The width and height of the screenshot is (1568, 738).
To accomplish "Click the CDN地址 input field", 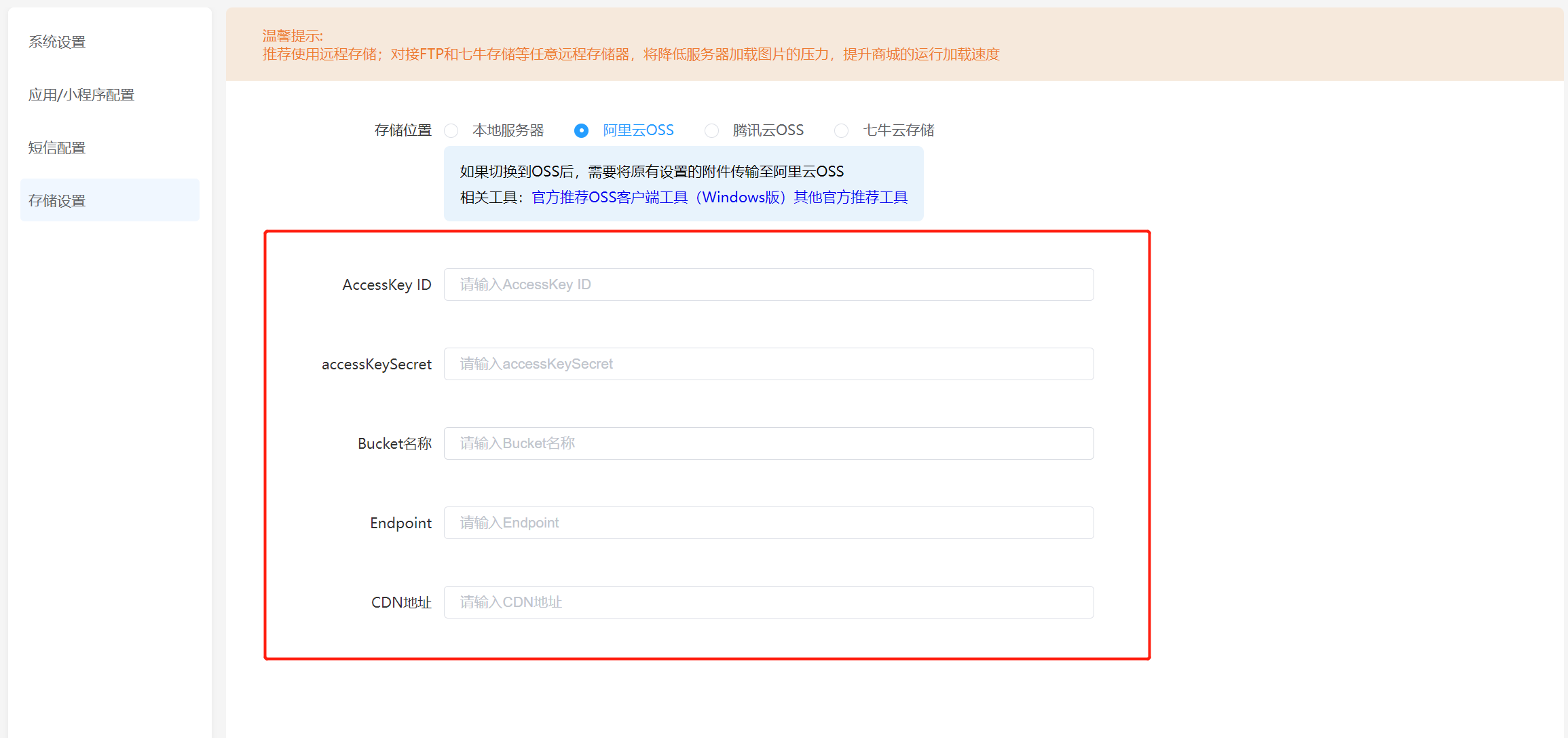I will click(x=768, y=602).
